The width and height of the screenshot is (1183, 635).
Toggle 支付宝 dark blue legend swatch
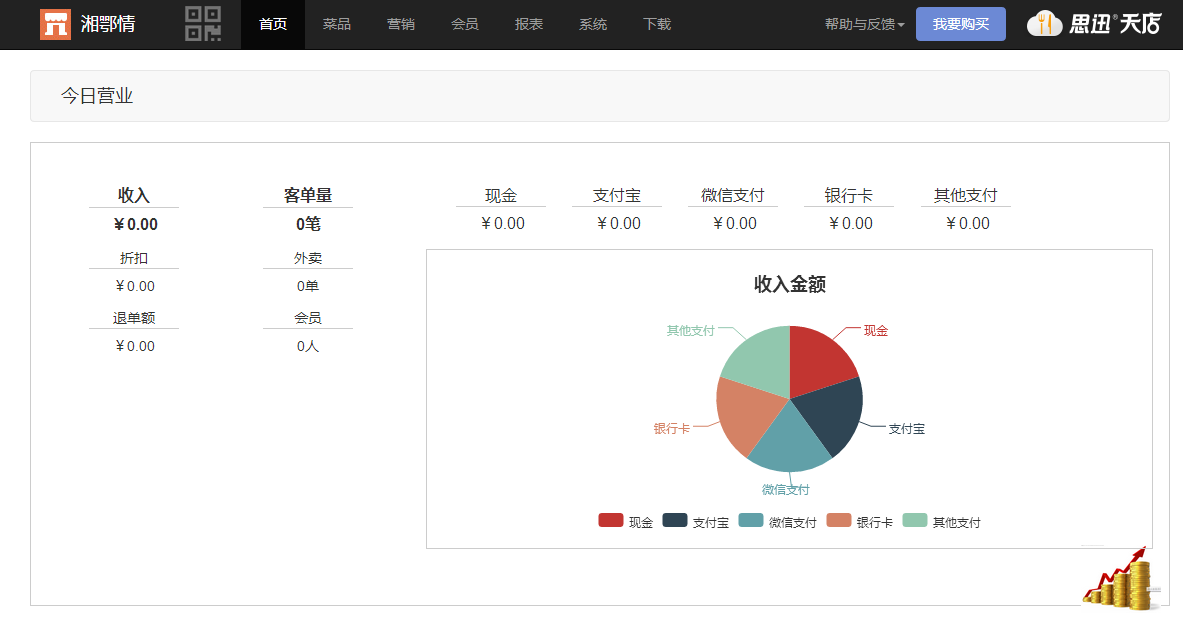[x=674, y=520]
